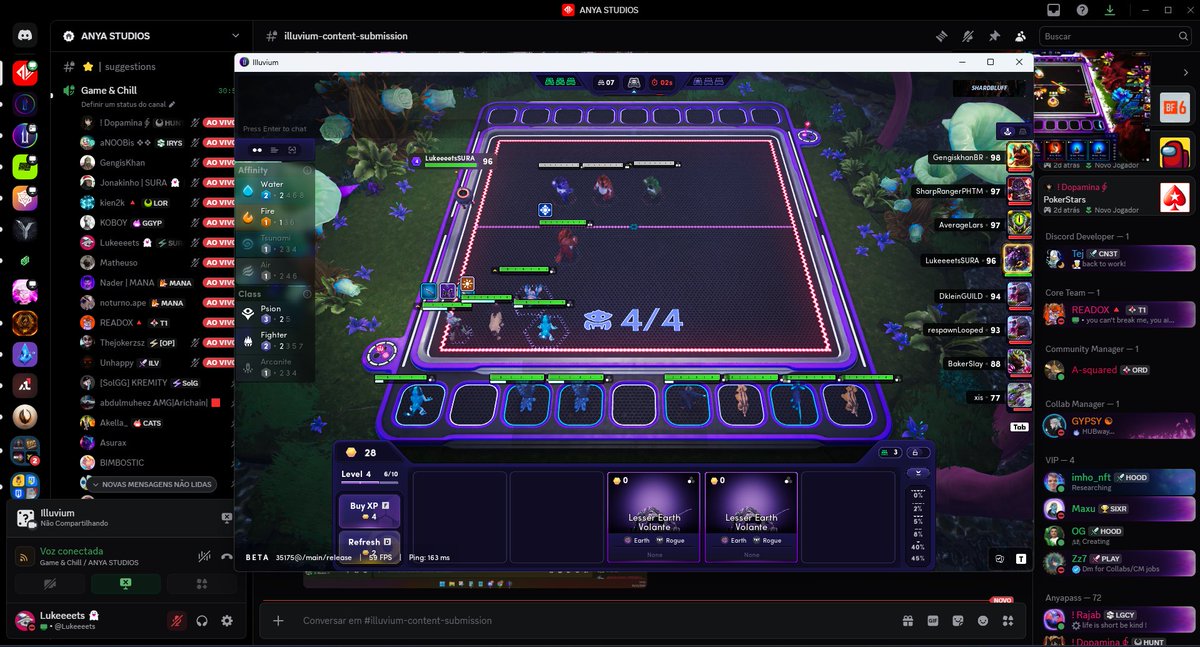Image resolution: width=1200 pixels, height=647 pixels.
Task: Click the Water affinity synergy row
Action: coord(275,189)
